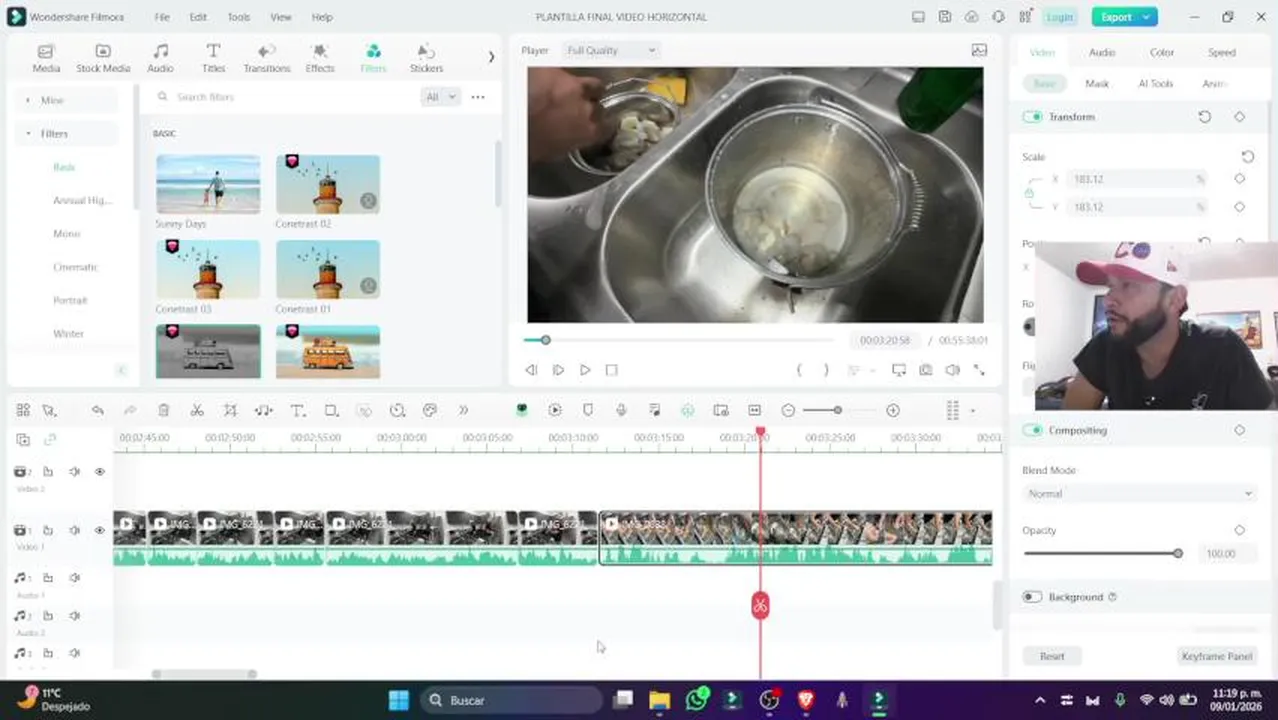Open the View menu

[281, 17]
